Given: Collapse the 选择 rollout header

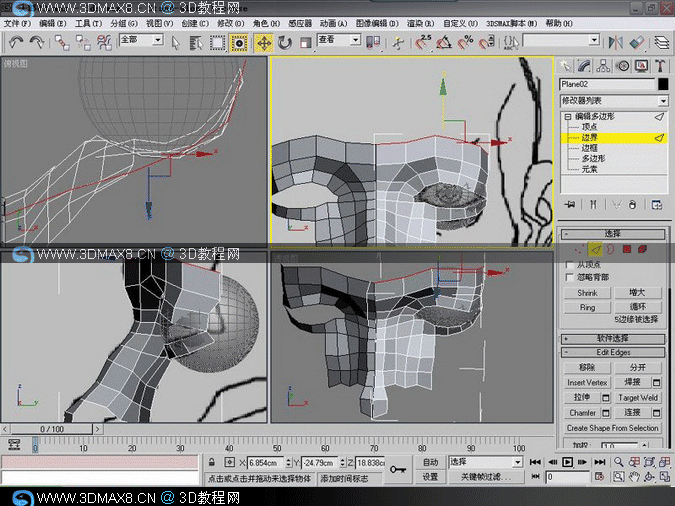Looking at the screenshot, I should (x=613, y=233).
